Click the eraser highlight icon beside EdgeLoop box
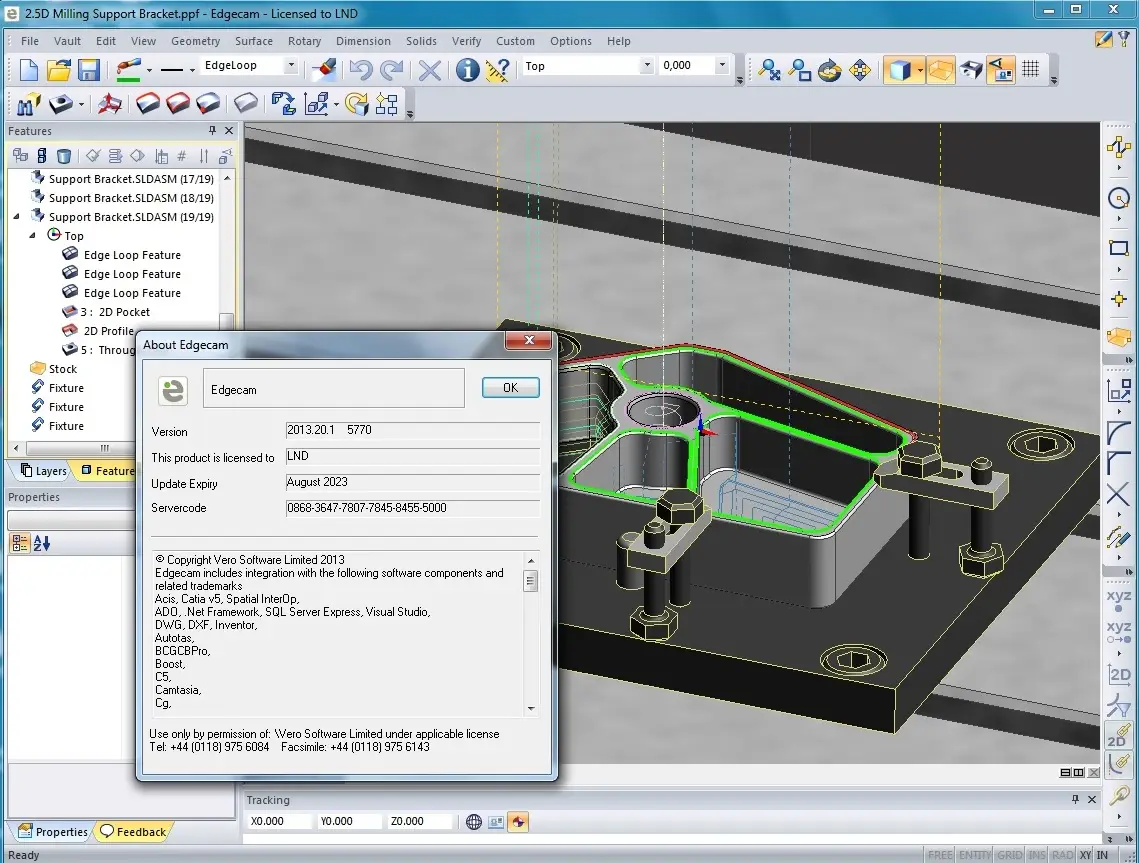Image resolution: width=1139 pixels, height=863 pixels. point(323,69)
